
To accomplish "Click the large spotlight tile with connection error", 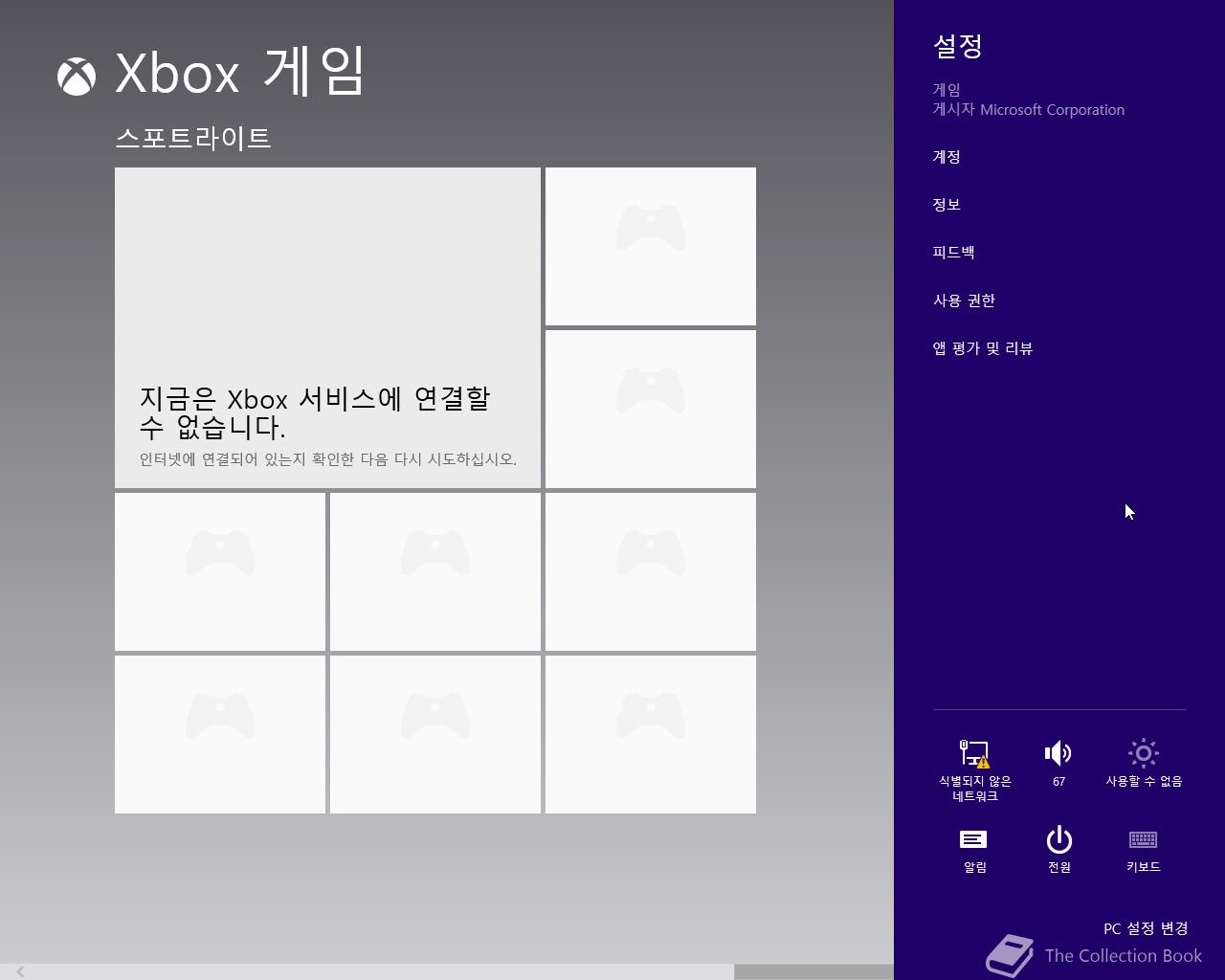I will coord(327,327).
